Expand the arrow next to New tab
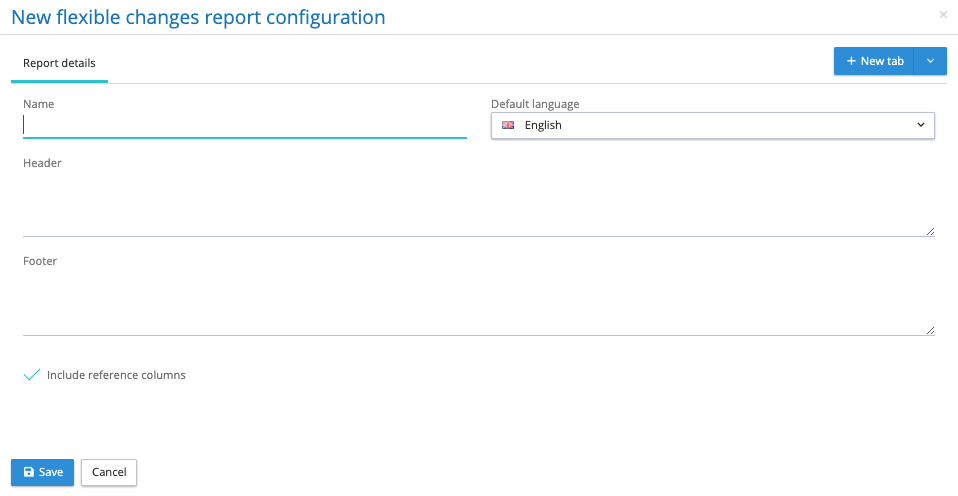The width and height of the screenshot is (958, 496). click(930, 62)
